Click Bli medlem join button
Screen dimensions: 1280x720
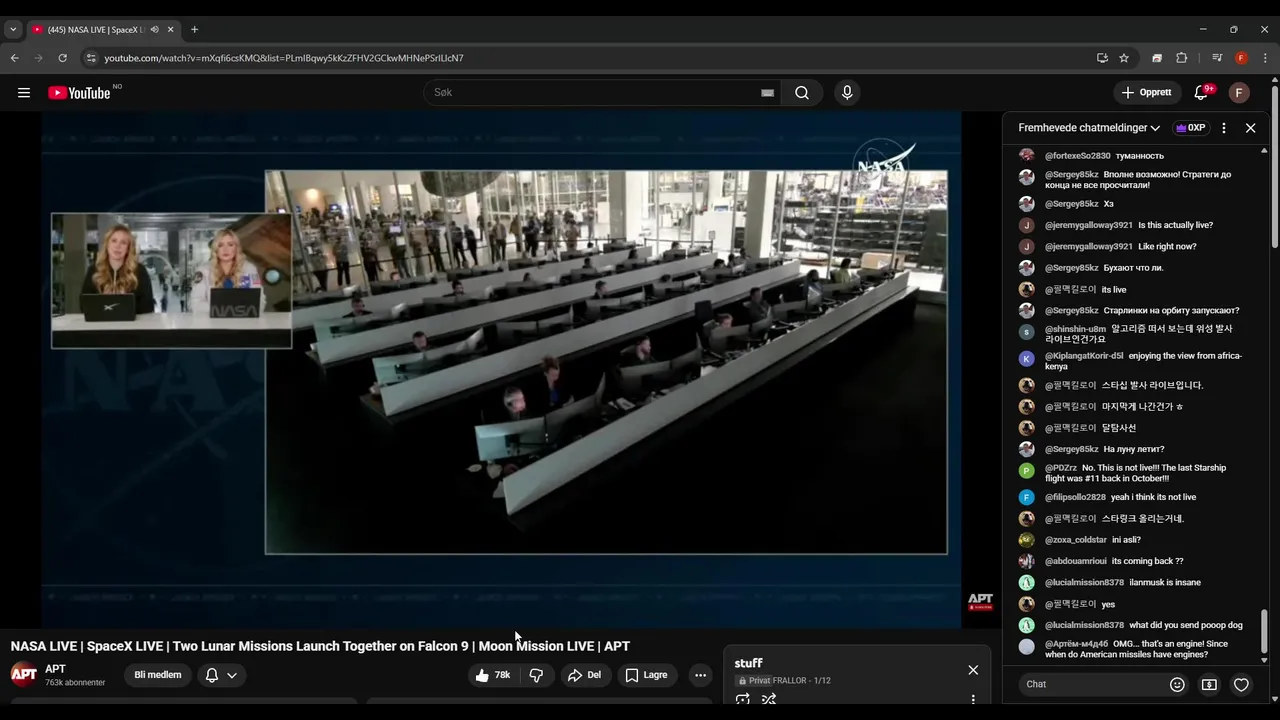tap(158, 675)
